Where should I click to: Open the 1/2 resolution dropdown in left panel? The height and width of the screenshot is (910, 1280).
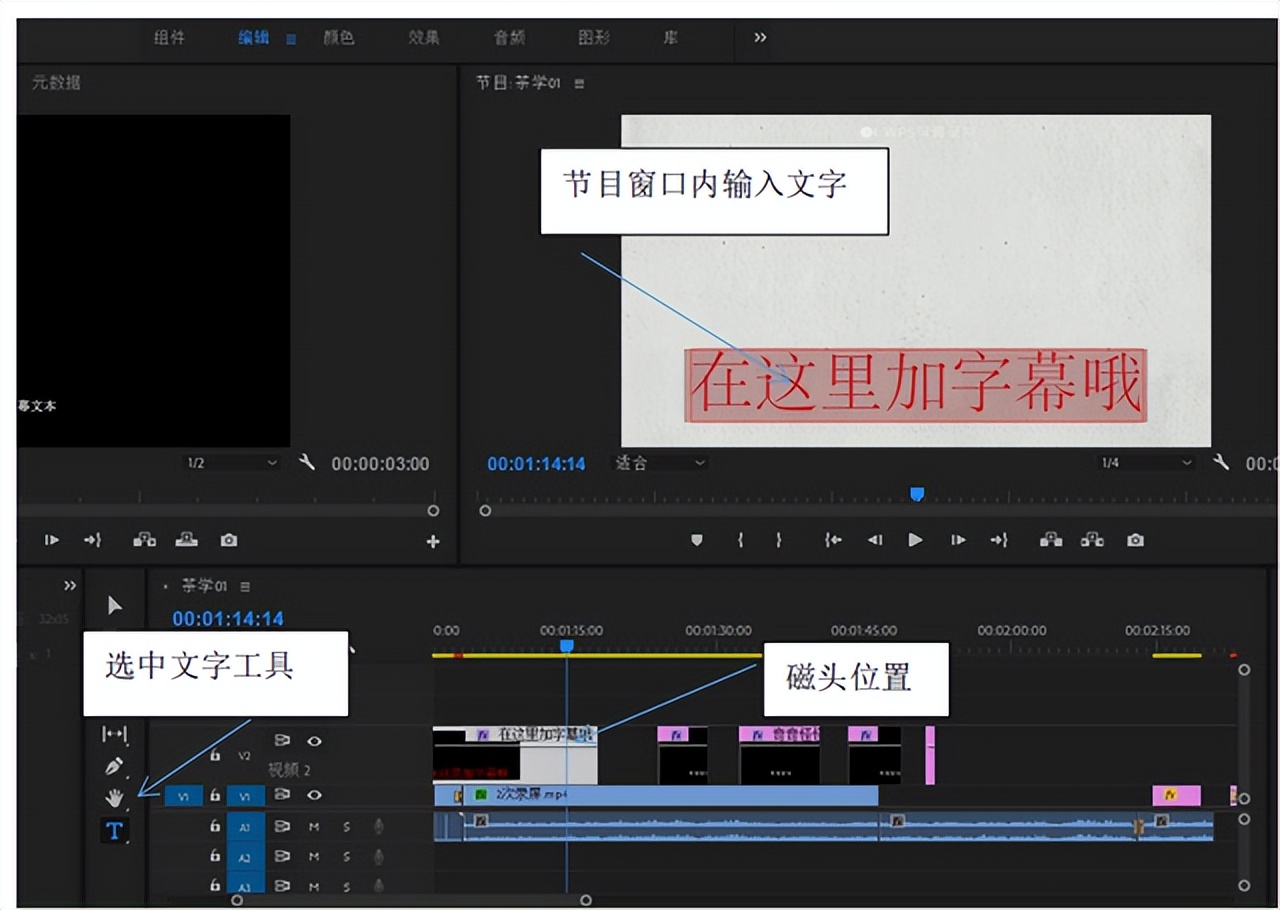230,462
